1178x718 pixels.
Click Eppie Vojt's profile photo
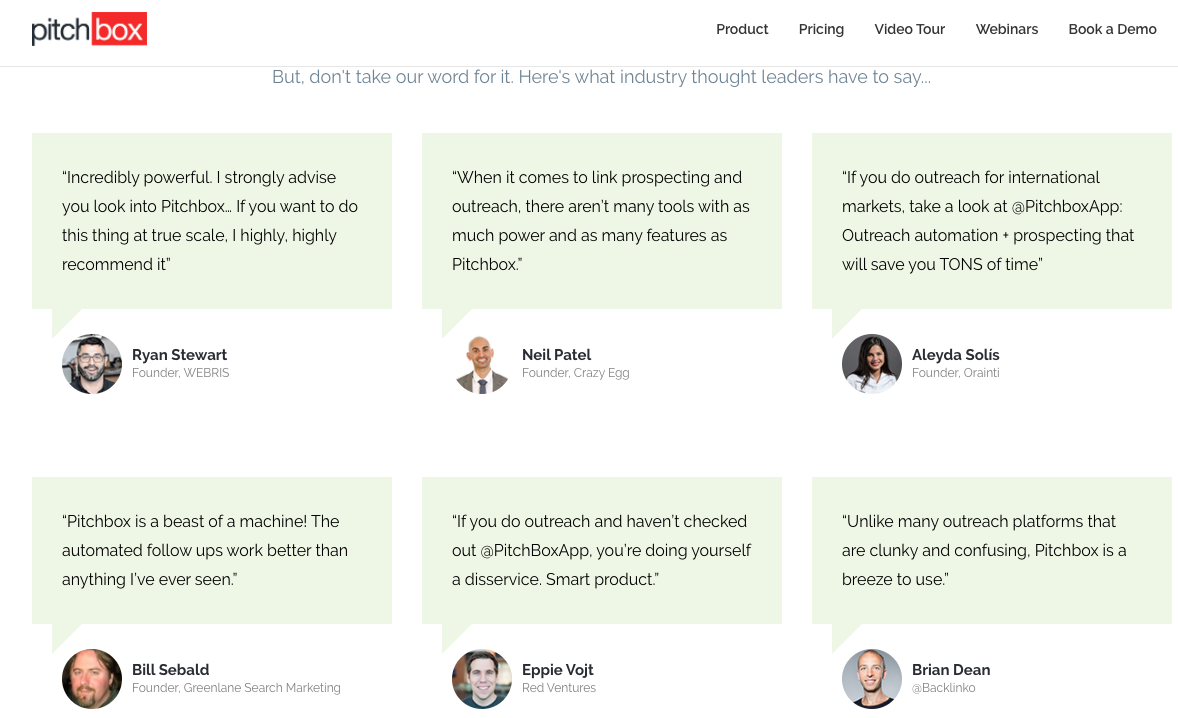[482, 678]
